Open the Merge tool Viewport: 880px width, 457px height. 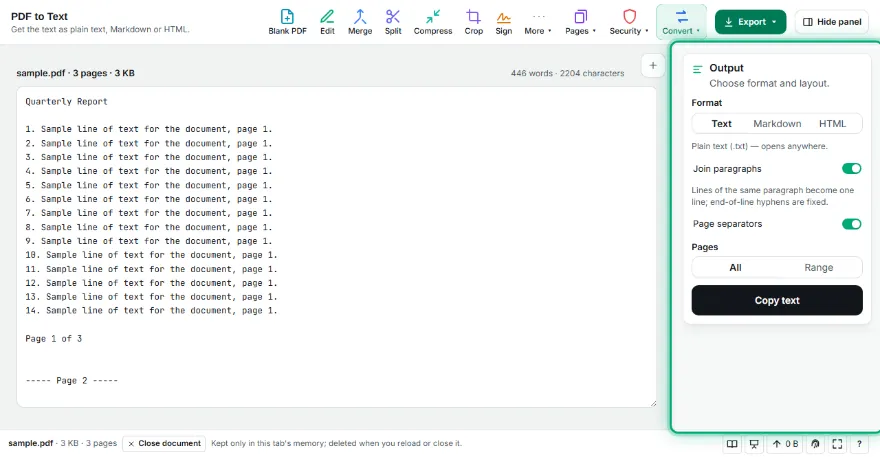click(x=360, y=22)
